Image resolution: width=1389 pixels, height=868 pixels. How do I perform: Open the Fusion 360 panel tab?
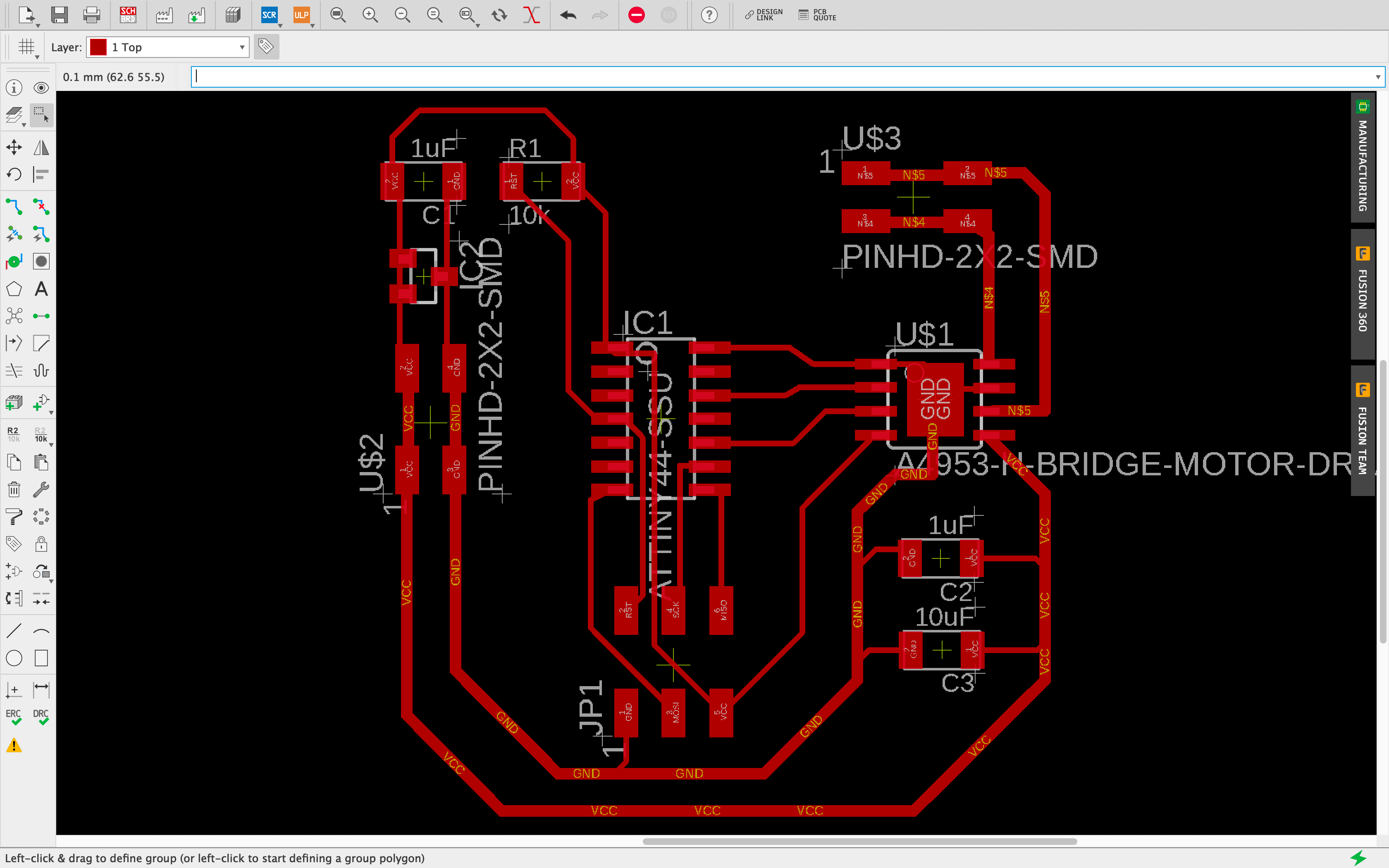coord(1363,298)
